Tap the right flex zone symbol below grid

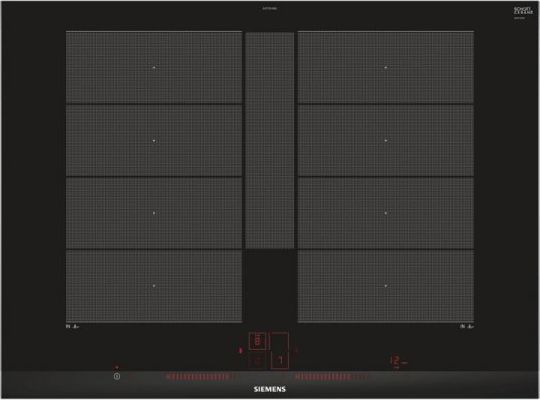point(467,326)
